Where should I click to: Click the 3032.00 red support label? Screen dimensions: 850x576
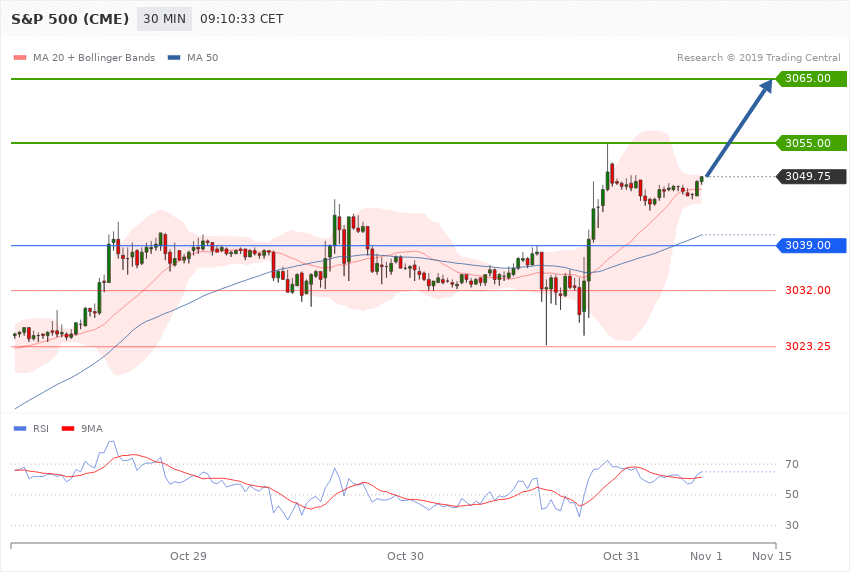click(808, 290)
